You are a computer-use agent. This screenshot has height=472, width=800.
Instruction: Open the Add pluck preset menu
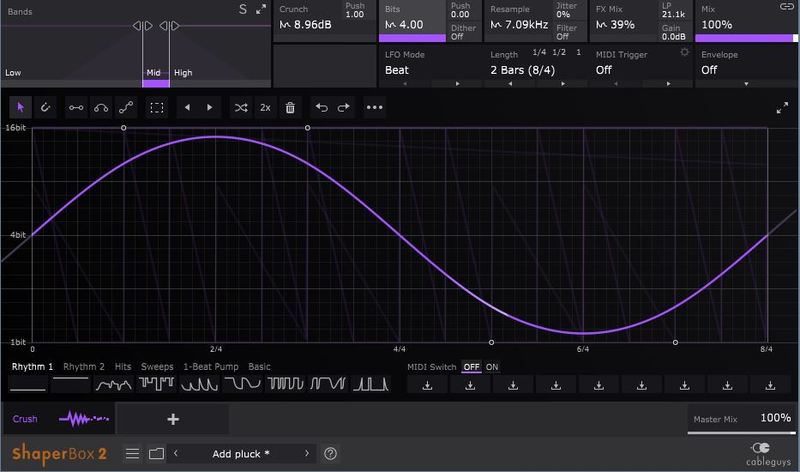pyautogui.click(x=240, y=454)
